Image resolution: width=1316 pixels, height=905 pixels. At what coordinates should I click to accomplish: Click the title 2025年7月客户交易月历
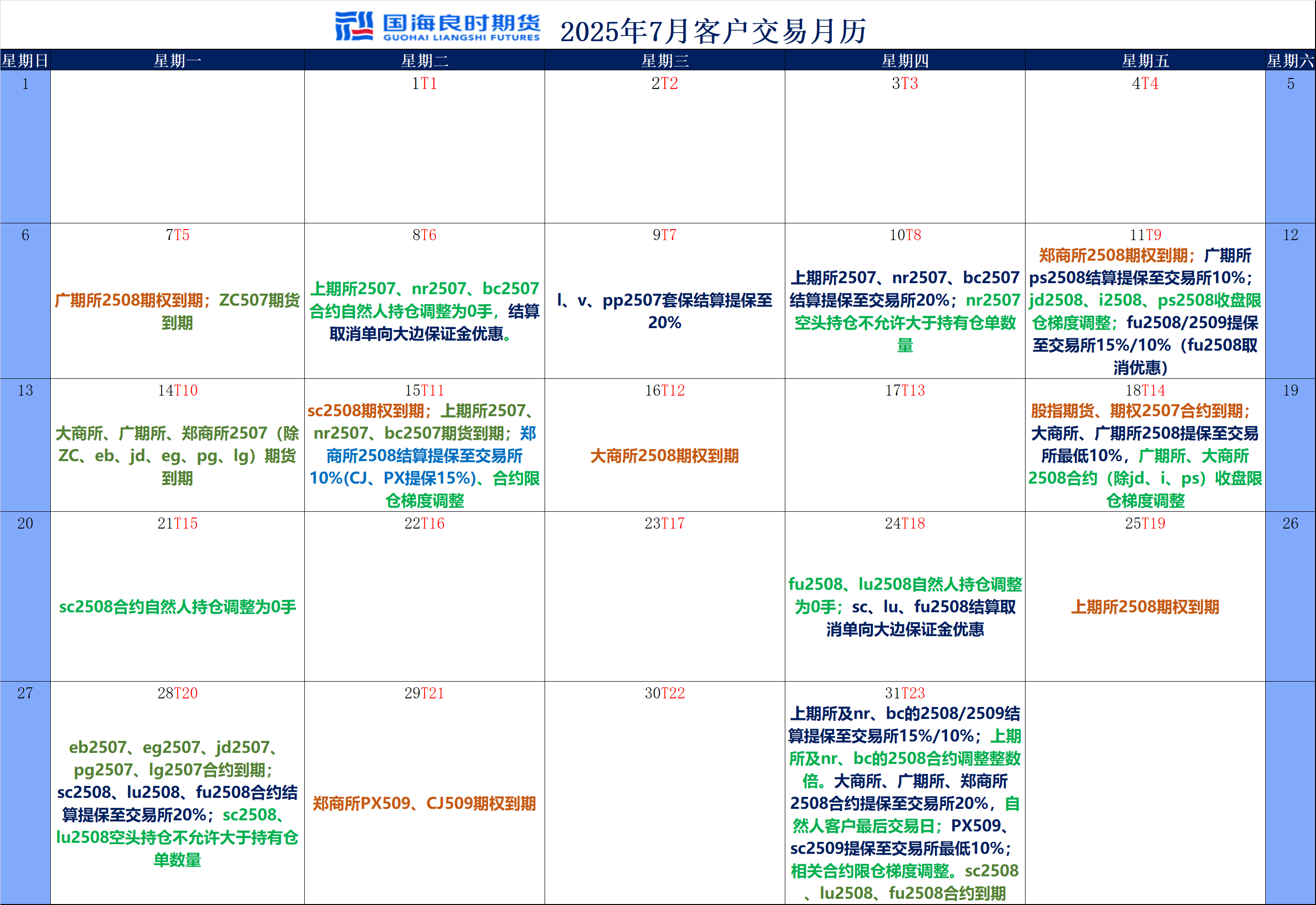(x=713, y=31)
